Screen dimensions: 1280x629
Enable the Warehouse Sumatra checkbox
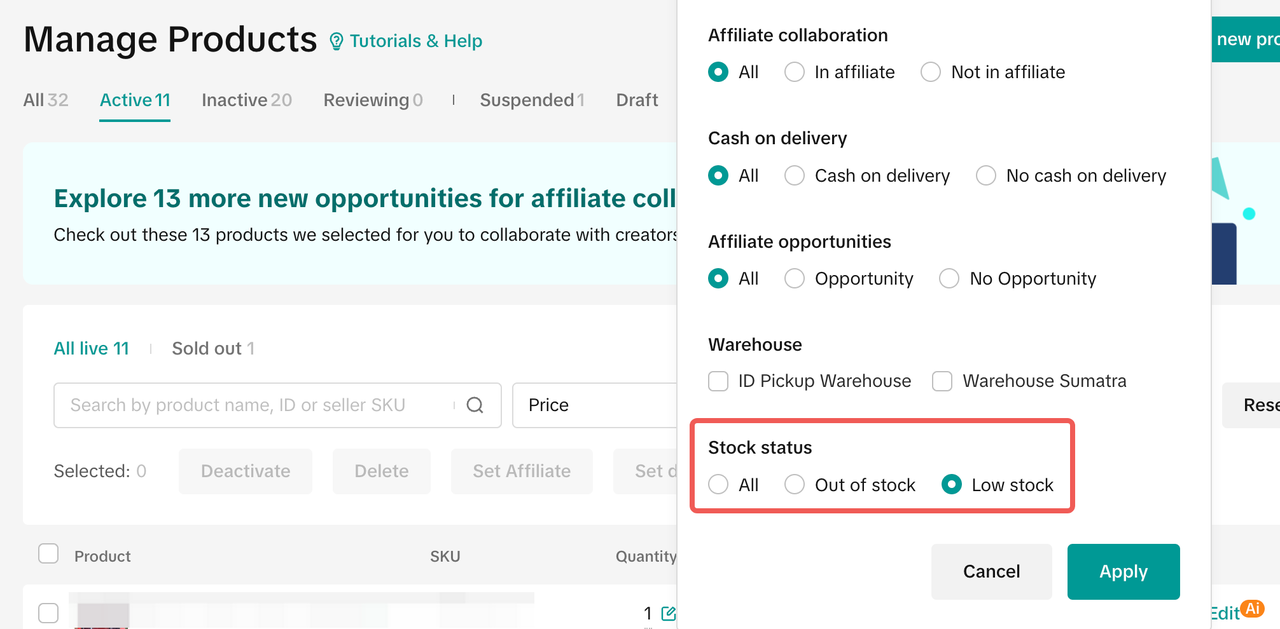coord(941,381)
